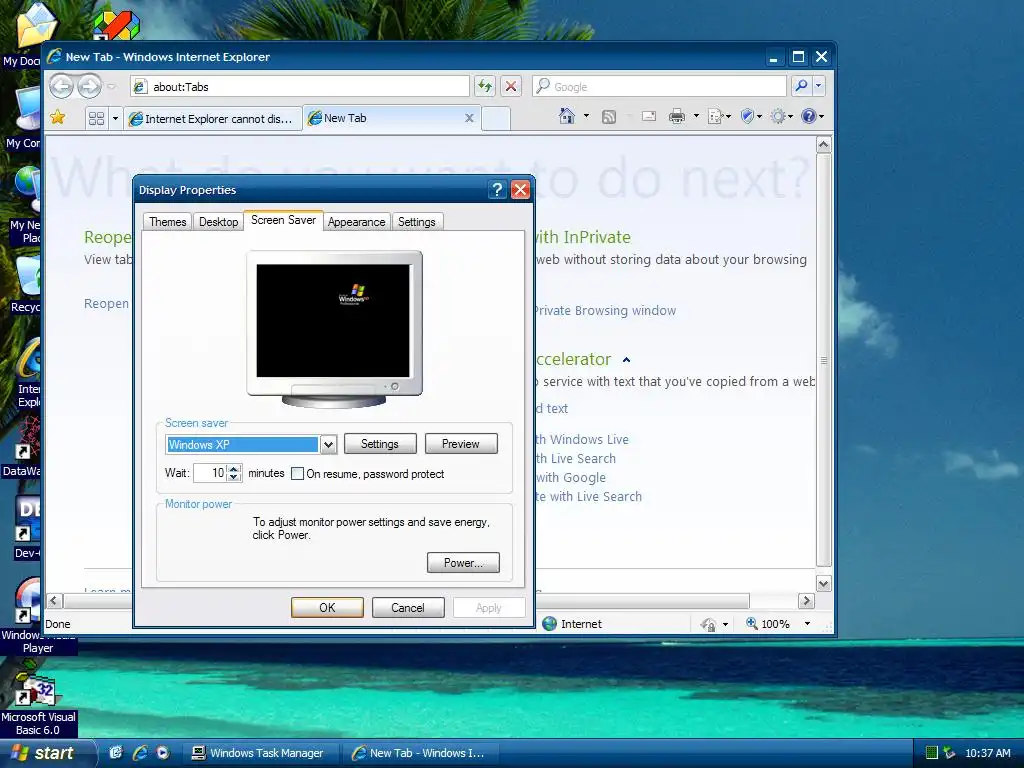Click the RSS Feeds icon in command bar
The height and width of the screenshot is (768, 1024).
pos(609,117)
